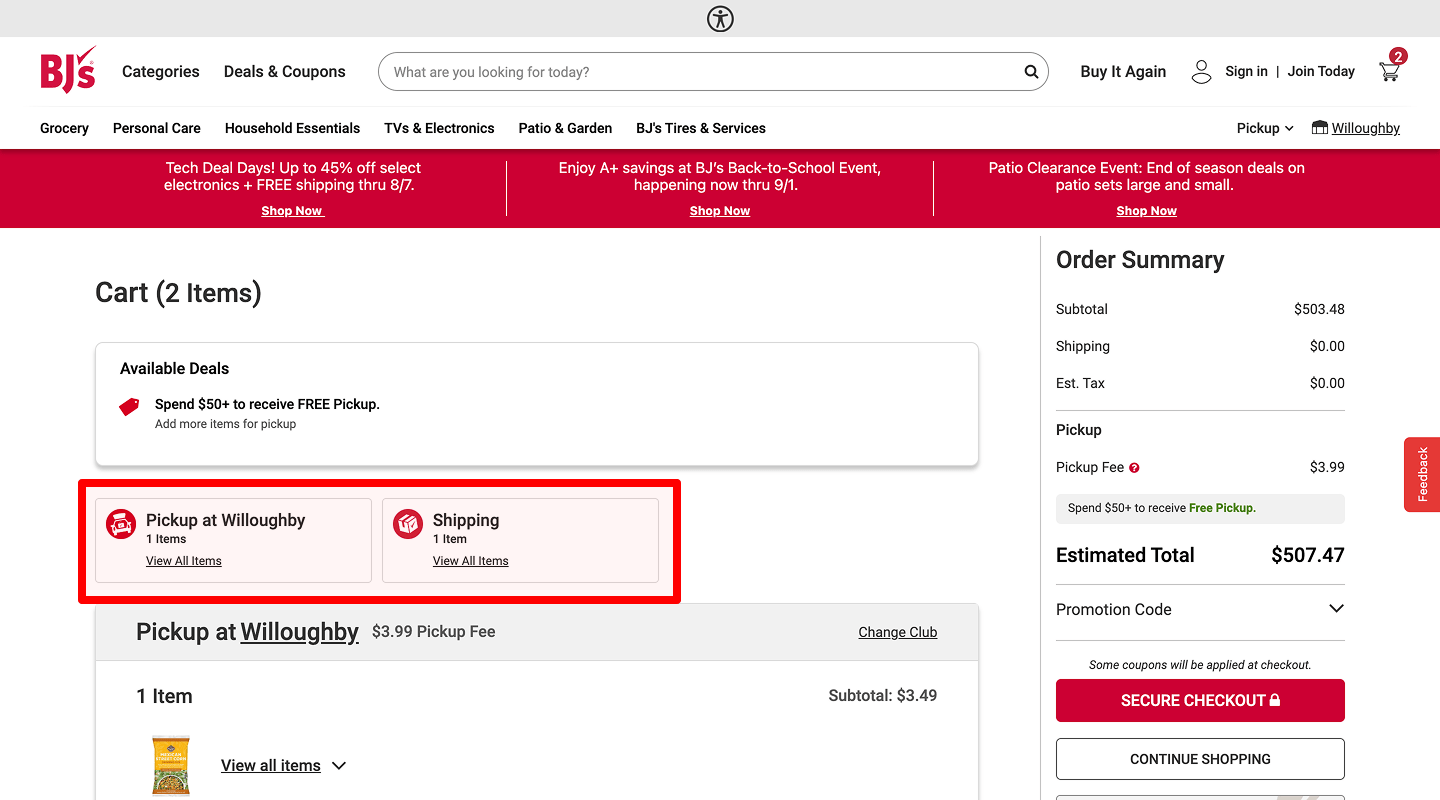This screenshot has width=1440, height=800.
Task: Click the Secure Checkout button
Action: [x=1199, y=700]
